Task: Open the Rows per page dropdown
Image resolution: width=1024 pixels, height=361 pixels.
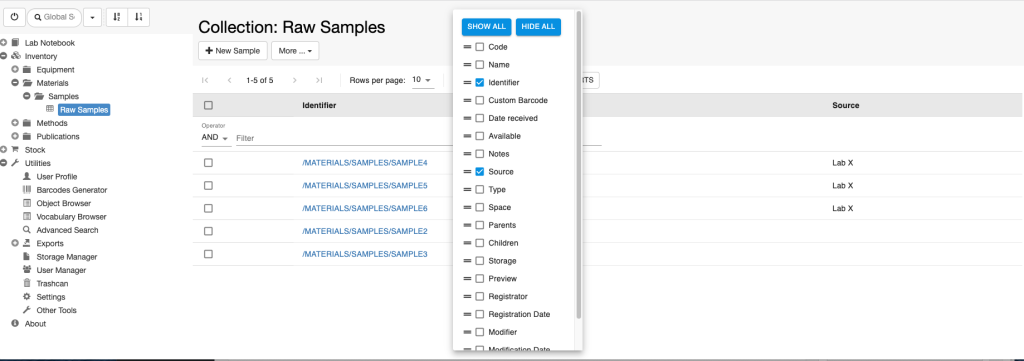Action: coord(423,80)
